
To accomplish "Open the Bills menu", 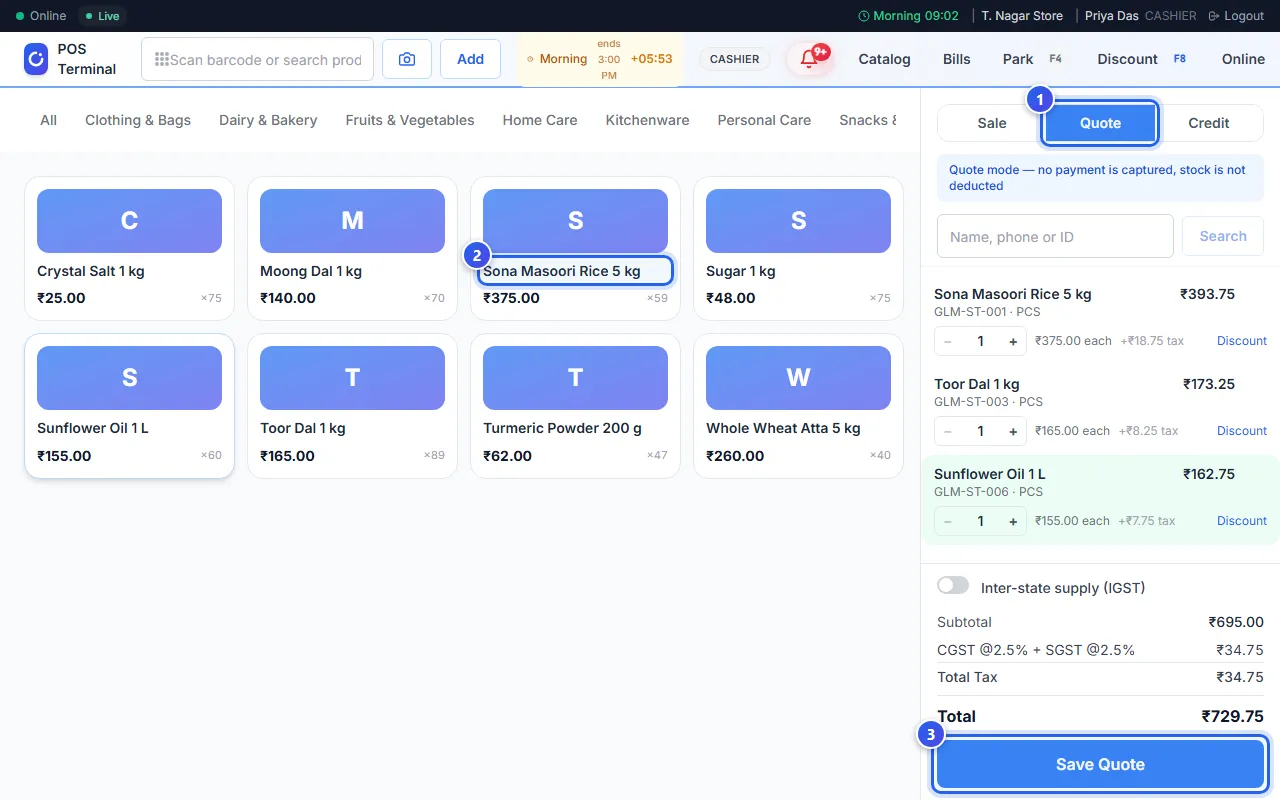I will pos(957,59).
